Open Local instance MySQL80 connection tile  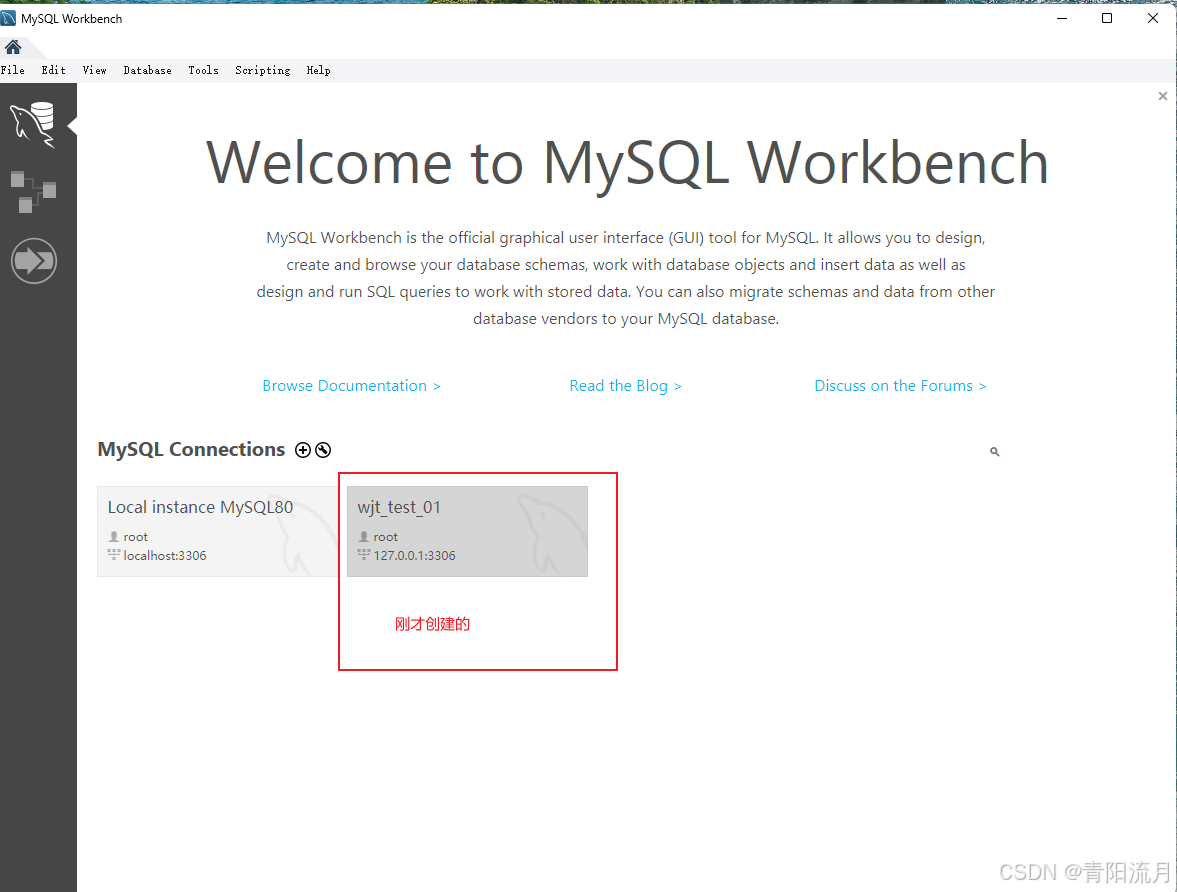[218, 532]
